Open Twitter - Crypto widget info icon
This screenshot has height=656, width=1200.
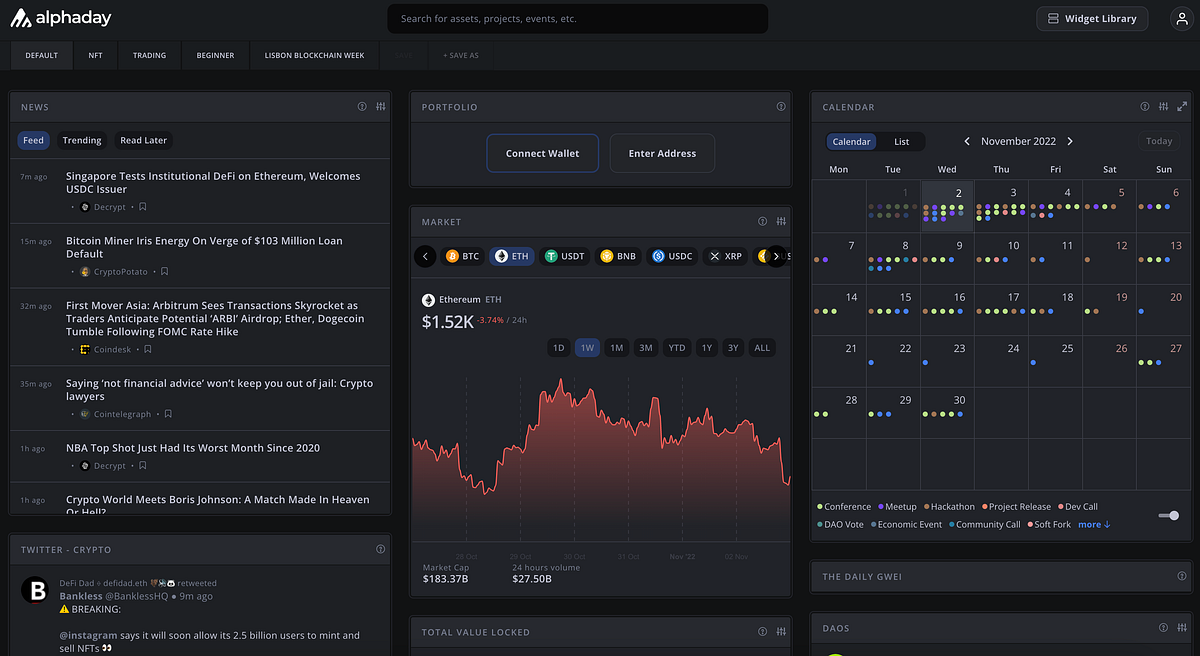[380, 549]
